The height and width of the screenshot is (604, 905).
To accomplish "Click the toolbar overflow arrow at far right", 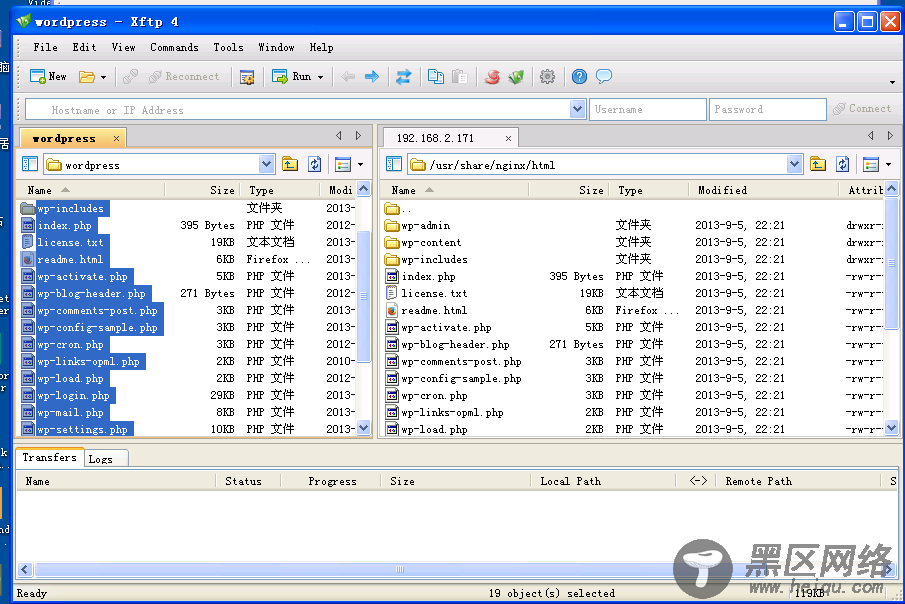I will click(892, 82).
